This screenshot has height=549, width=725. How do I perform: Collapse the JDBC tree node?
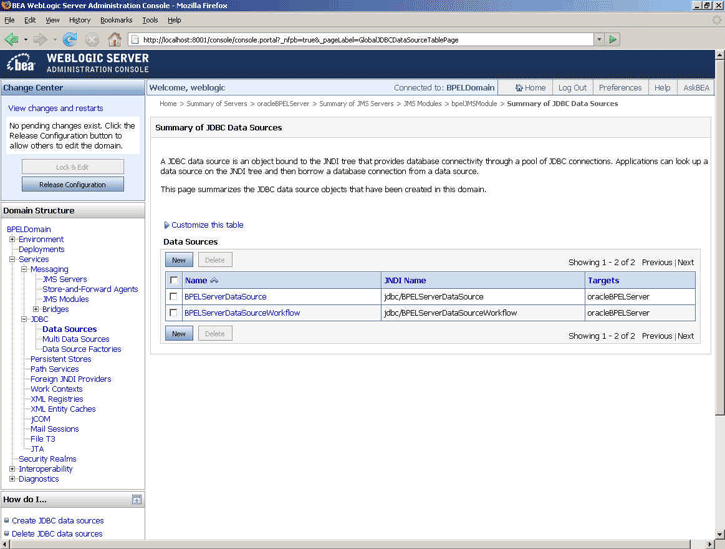click(x=24, y=319)
